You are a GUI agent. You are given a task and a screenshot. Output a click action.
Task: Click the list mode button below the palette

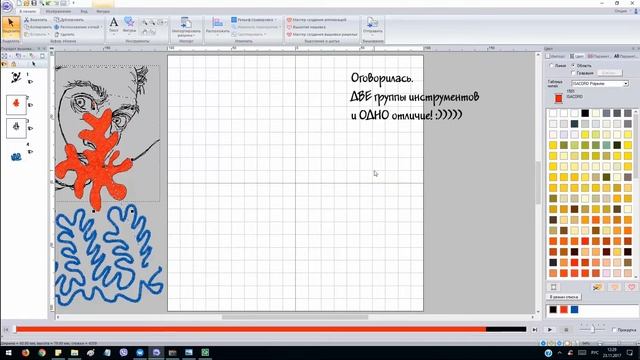[564, 297]
